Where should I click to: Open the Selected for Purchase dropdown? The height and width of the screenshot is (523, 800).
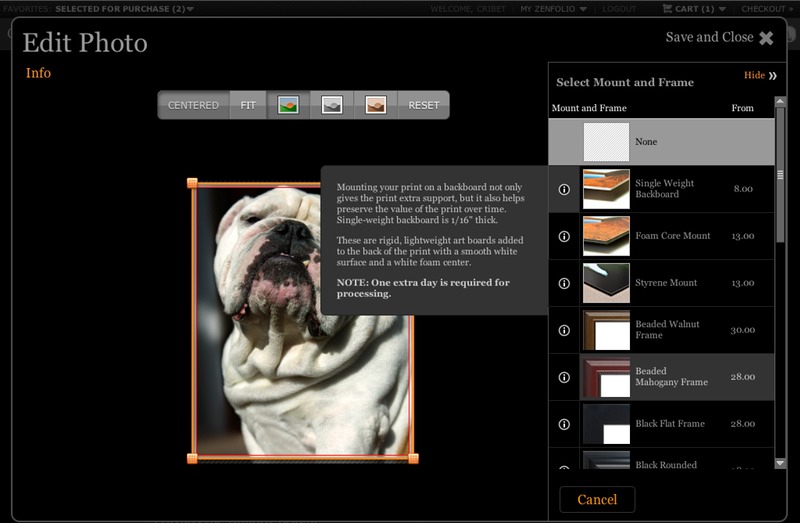(x=125, y=9)
